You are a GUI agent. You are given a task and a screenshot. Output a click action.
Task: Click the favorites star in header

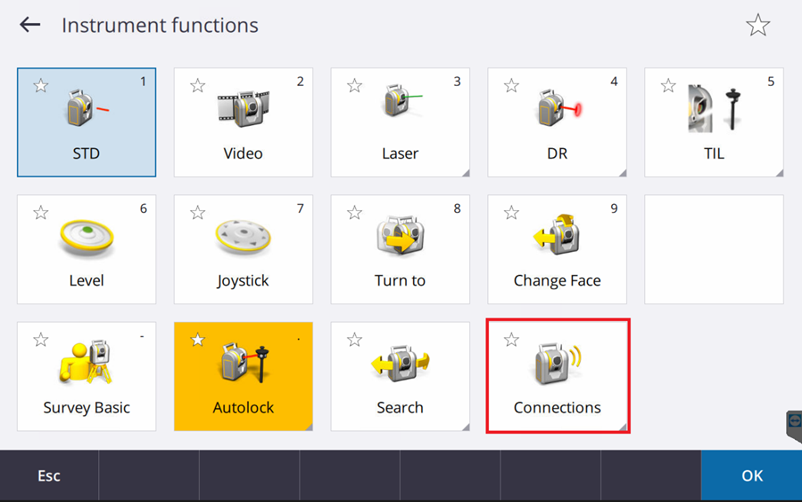tap(758, 25)
